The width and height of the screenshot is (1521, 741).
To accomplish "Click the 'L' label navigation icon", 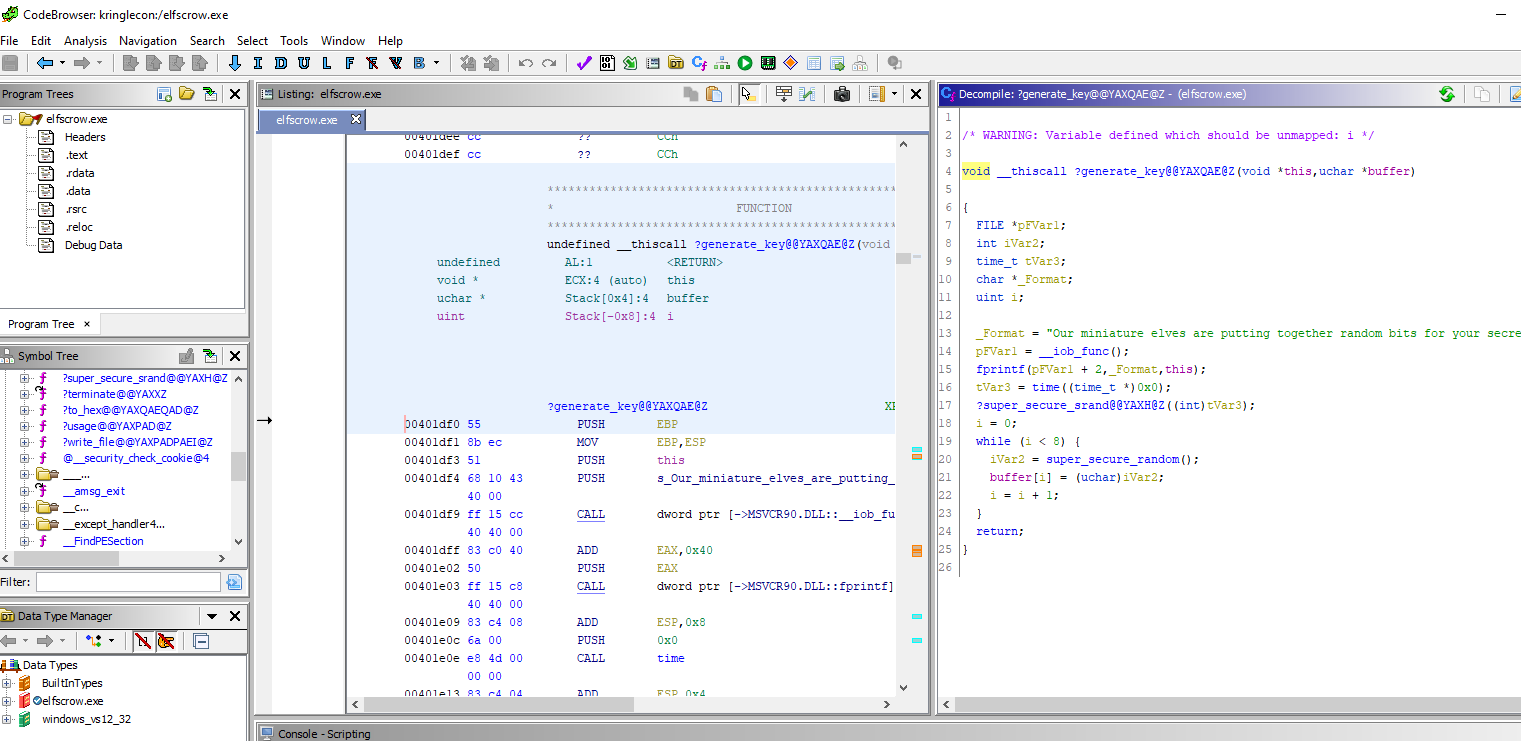I will (x=326, y=63).
